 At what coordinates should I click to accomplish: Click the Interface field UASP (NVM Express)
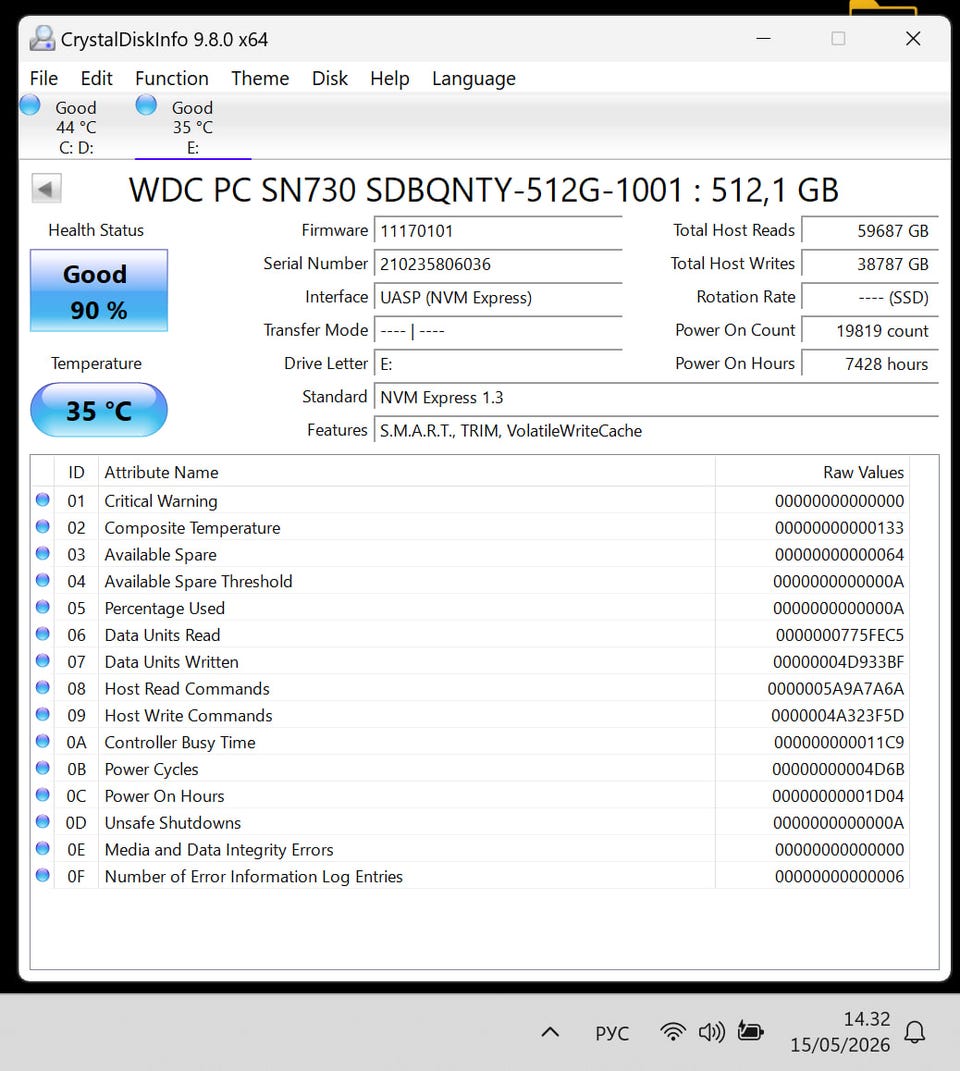coord(498,298)
